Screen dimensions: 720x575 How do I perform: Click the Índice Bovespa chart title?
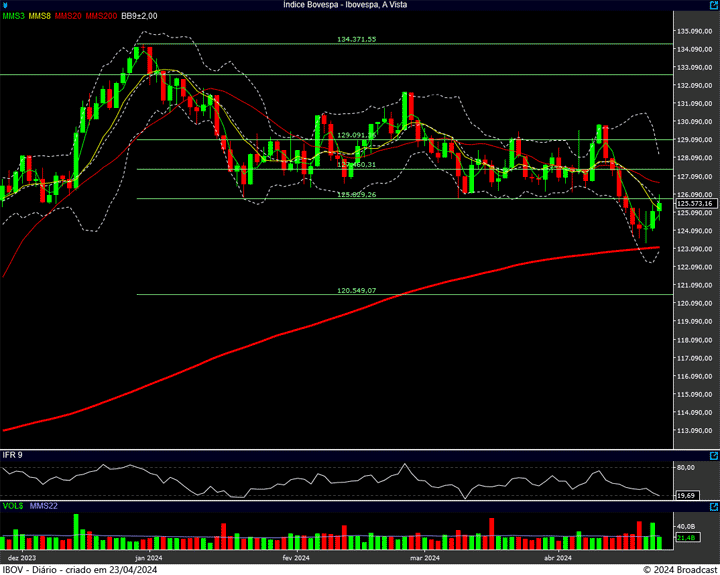click(x=345, y=5)
